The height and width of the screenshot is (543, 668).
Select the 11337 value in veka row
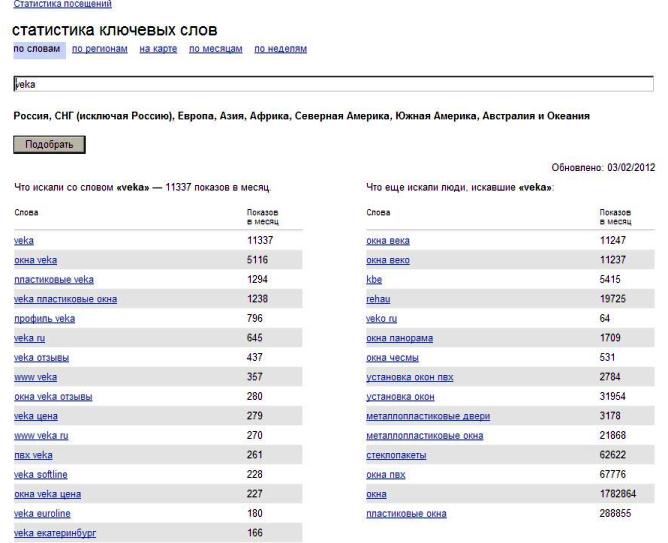tap(260, 241)
